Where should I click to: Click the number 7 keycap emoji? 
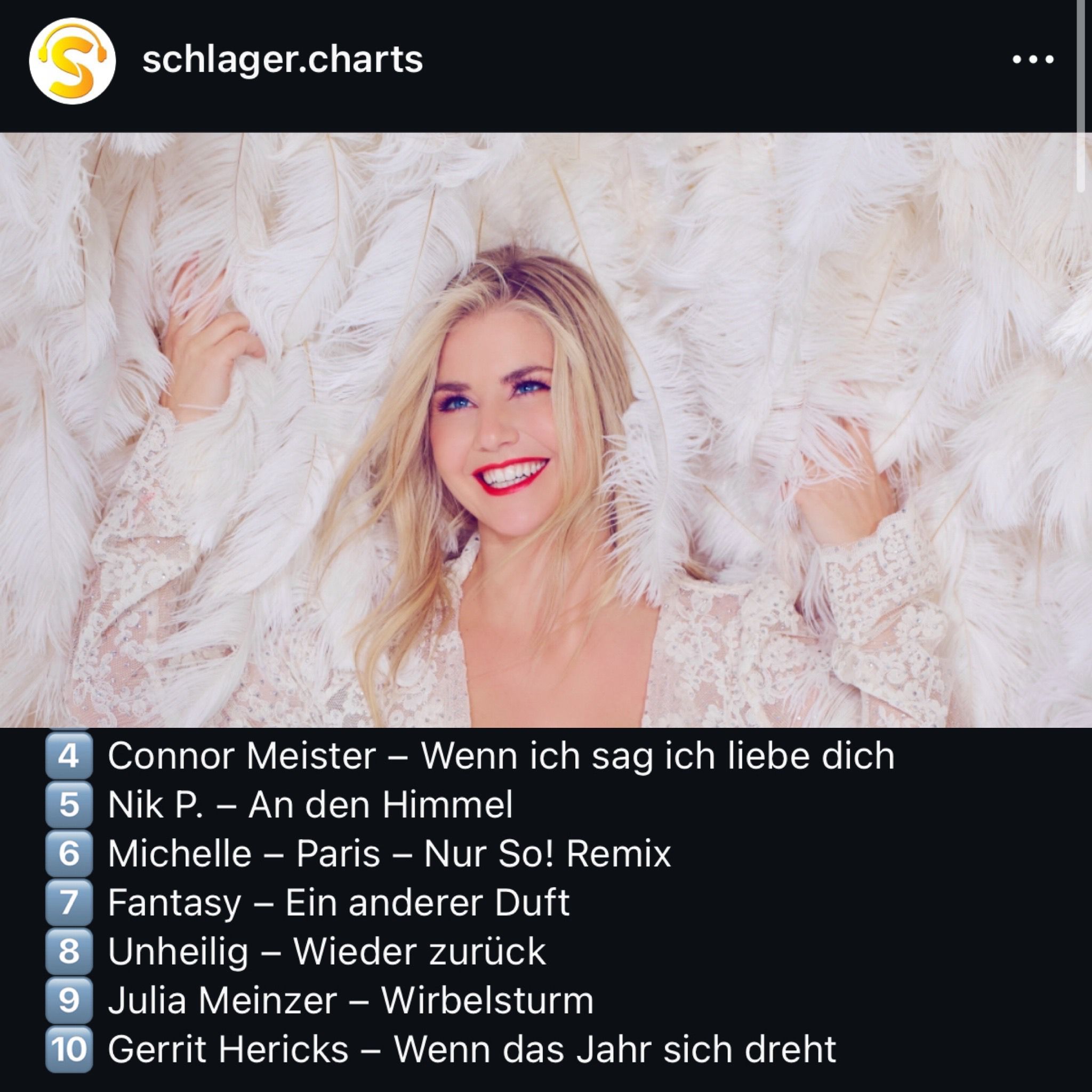68,902
